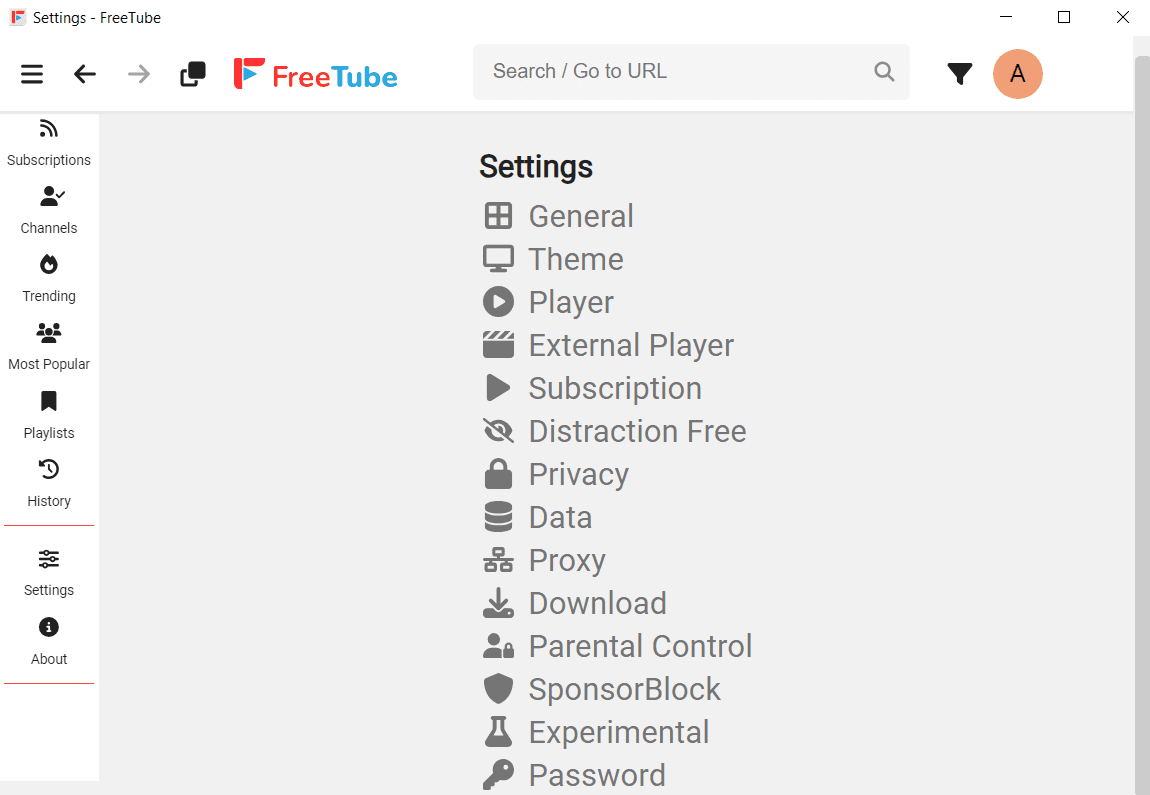Select Most Popular in the sidebar

coord(49,346)
